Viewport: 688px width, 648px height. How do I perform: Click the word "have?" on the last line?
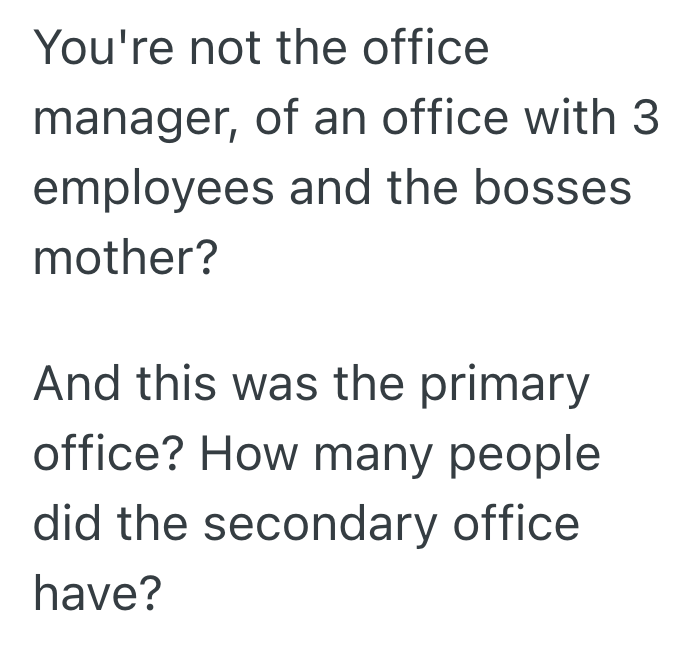click(97, 595)
